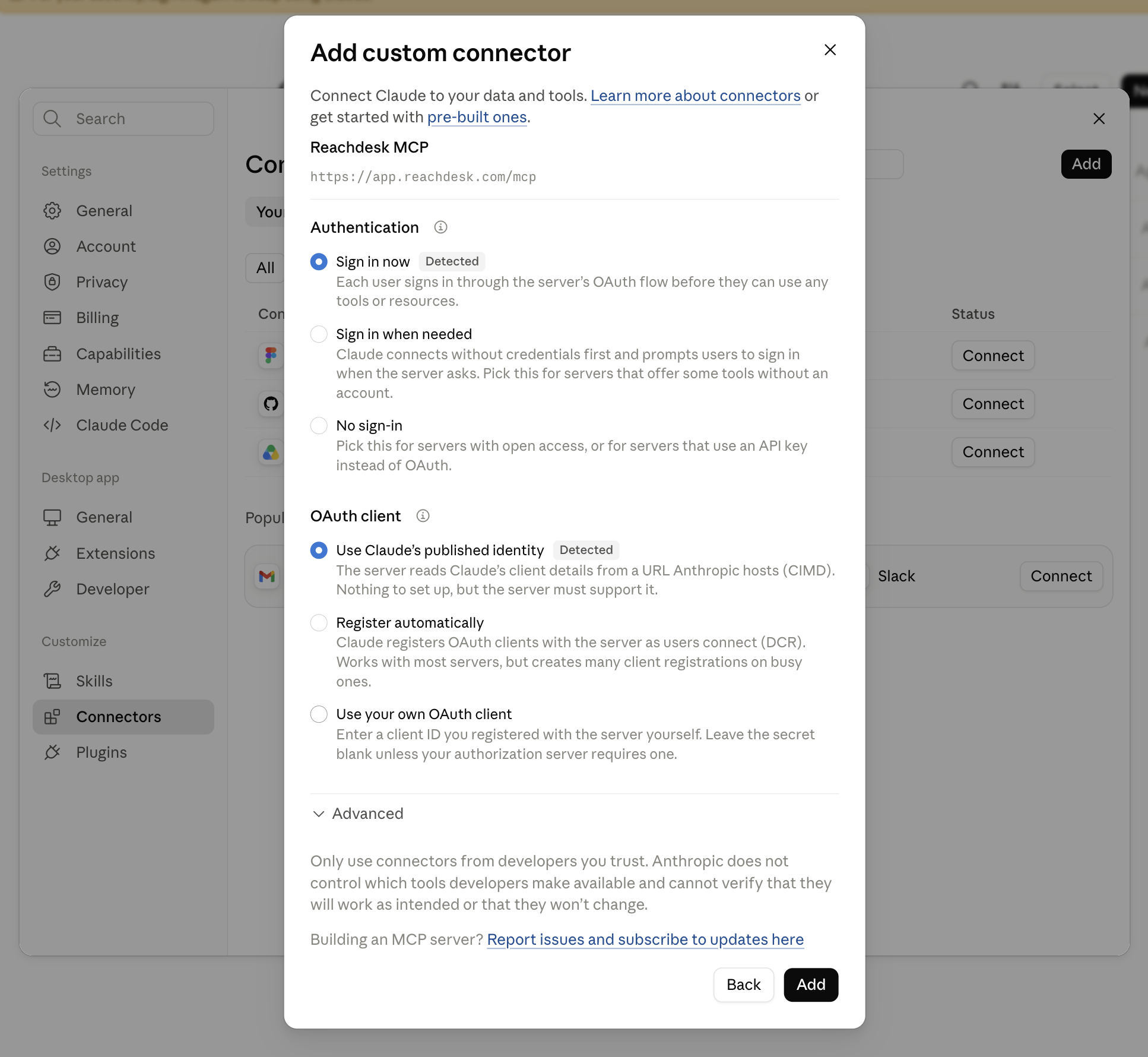Click the settings Search field
Screen dimensions: 1148x1057
[123, 119]
